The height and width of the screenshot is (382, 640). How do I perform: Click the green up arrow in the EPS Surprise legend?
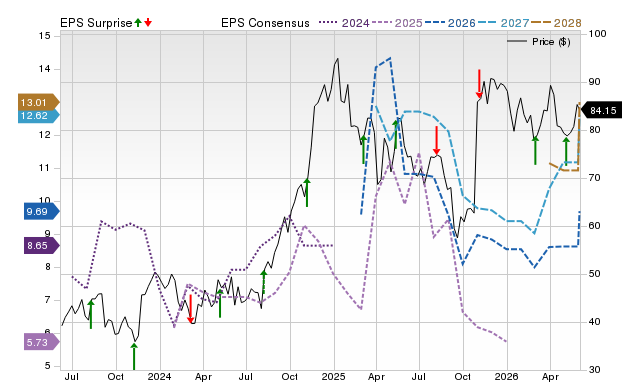(x=138, y=22)
